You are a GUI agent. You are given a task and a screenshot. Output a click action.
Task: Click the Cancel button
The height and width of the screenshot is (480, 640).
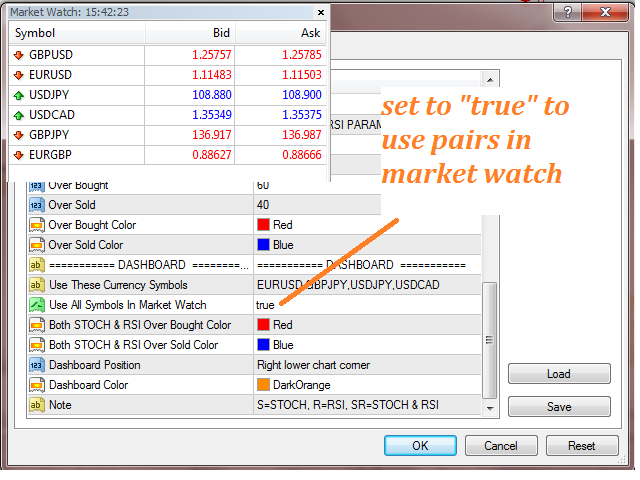pyautogui.click(x=501, y=446)
